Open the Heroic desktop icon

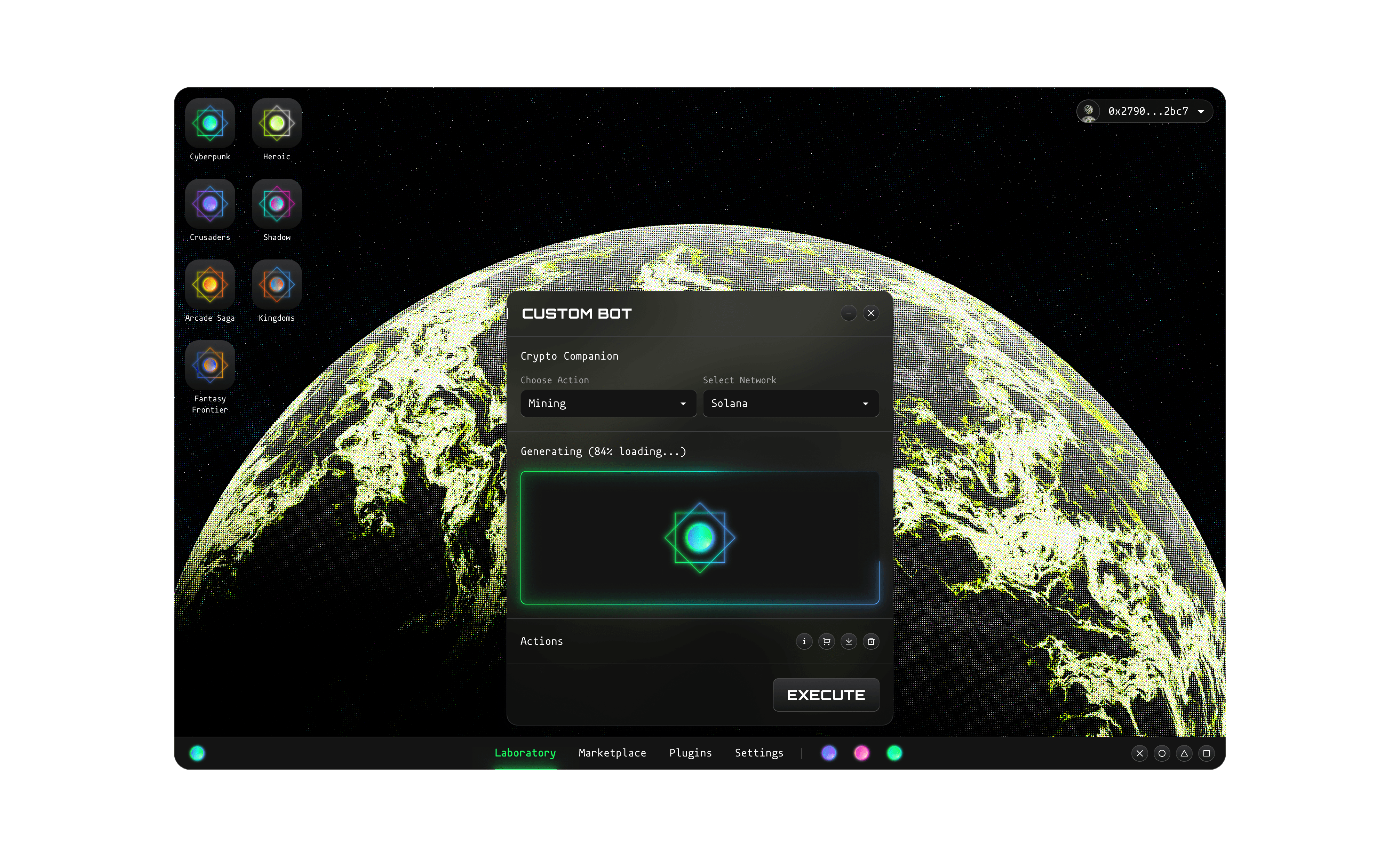pos(277,123)
